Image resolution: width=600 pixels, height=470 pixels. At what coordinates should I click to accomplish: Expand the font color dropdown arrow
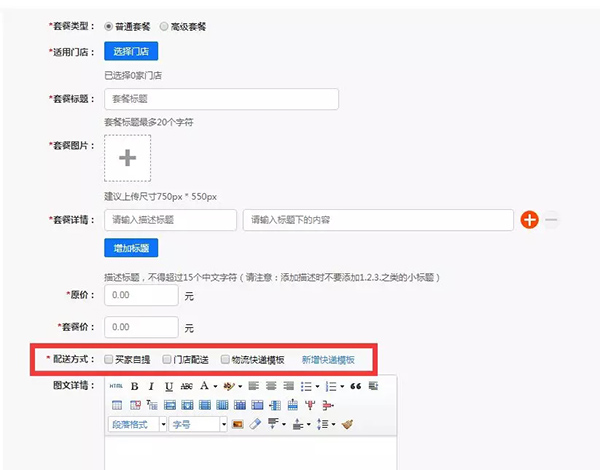click(x=215, y=386)
